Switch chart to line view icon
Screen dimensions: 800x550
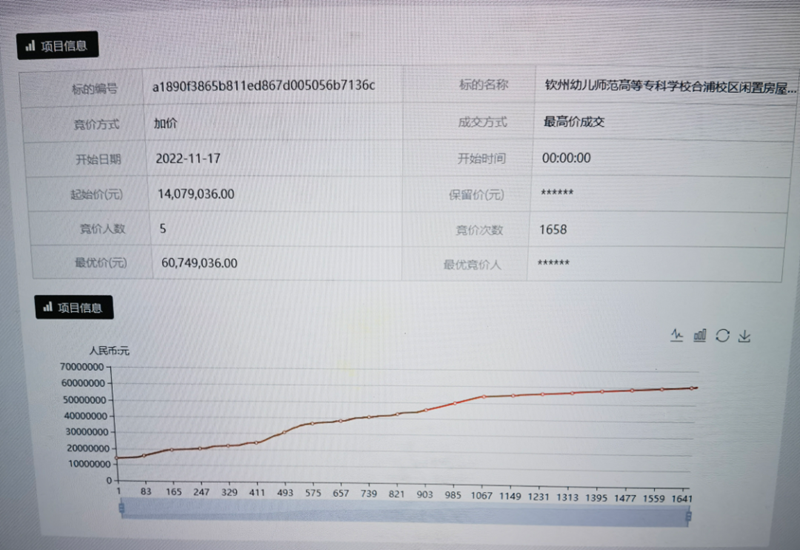point(677,336)
